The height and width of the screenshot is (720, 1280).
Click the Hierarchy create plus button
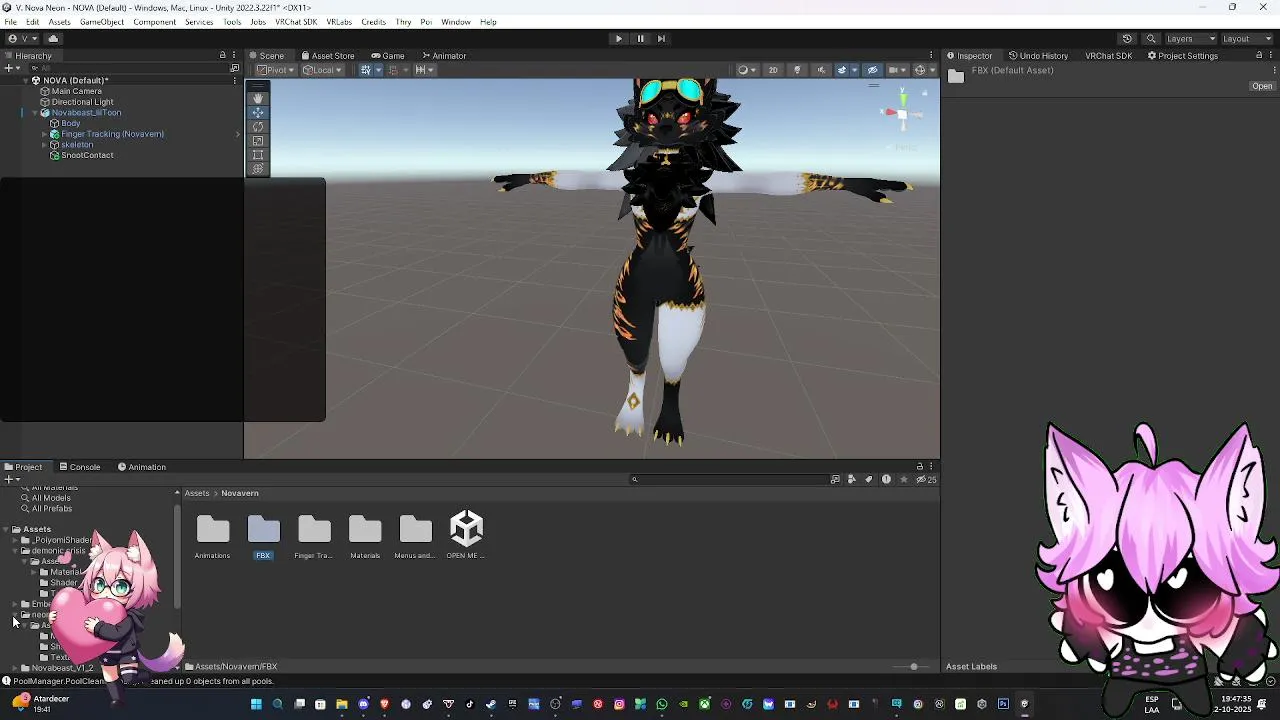(11, 68)
